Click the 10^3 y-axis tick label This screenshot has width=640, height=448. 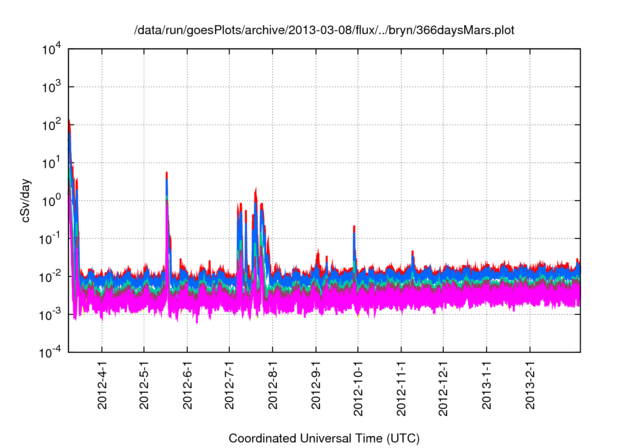click(x=51, y=87)
